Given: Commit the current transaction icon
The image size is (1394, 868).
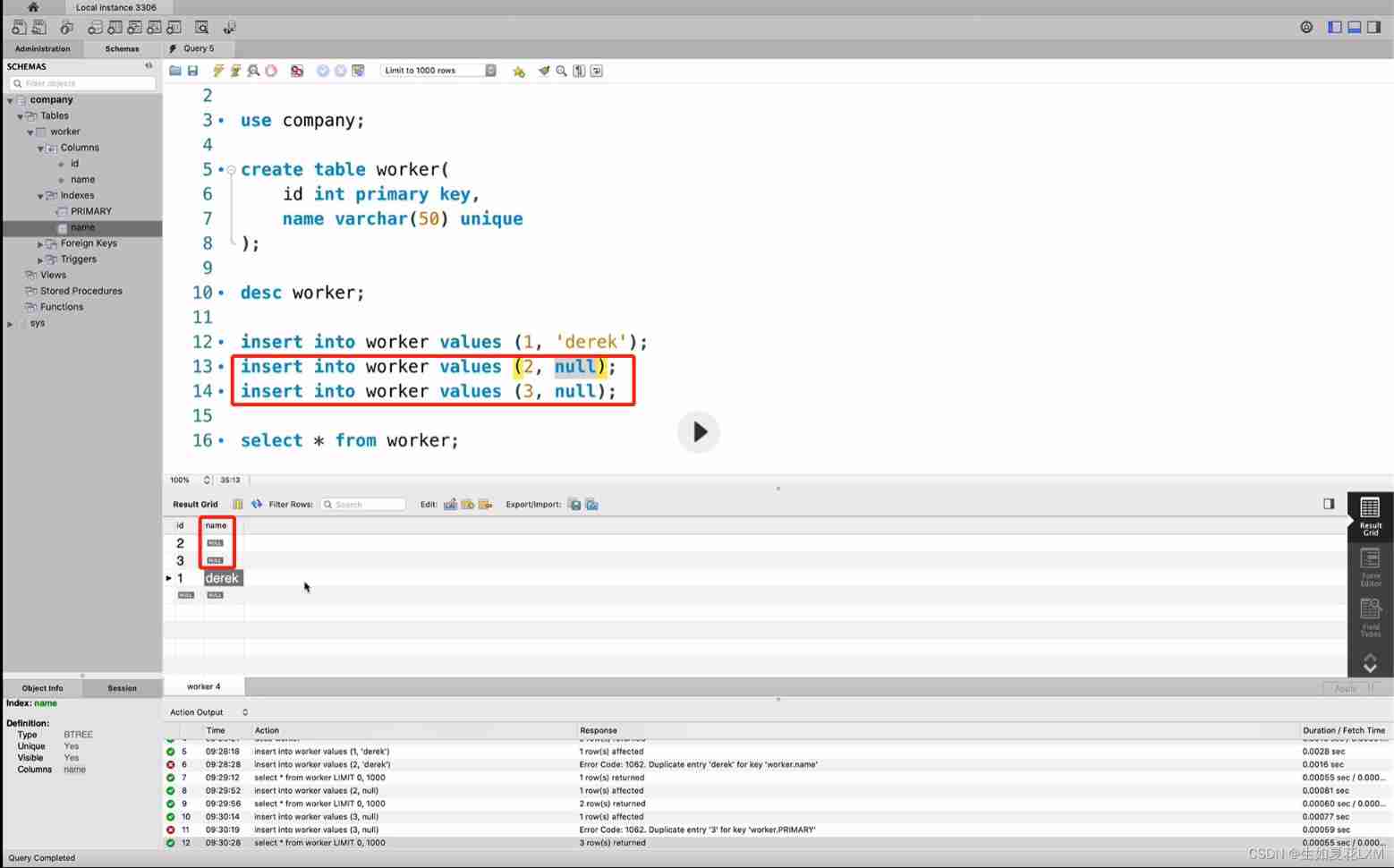Looking at the screenshot, I should 323,71.
